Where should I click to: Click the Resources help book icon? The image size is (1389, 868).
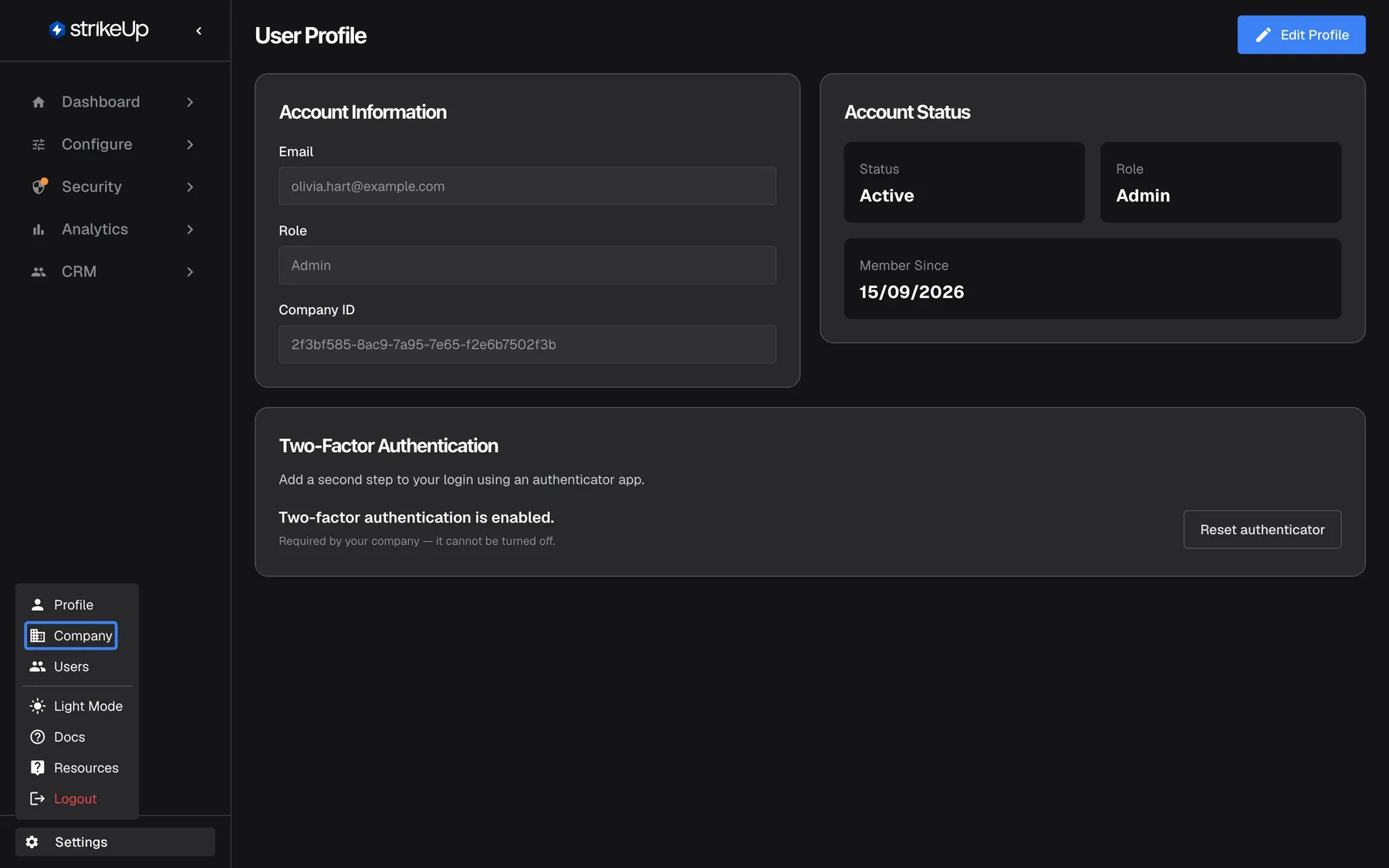point(37,768)
